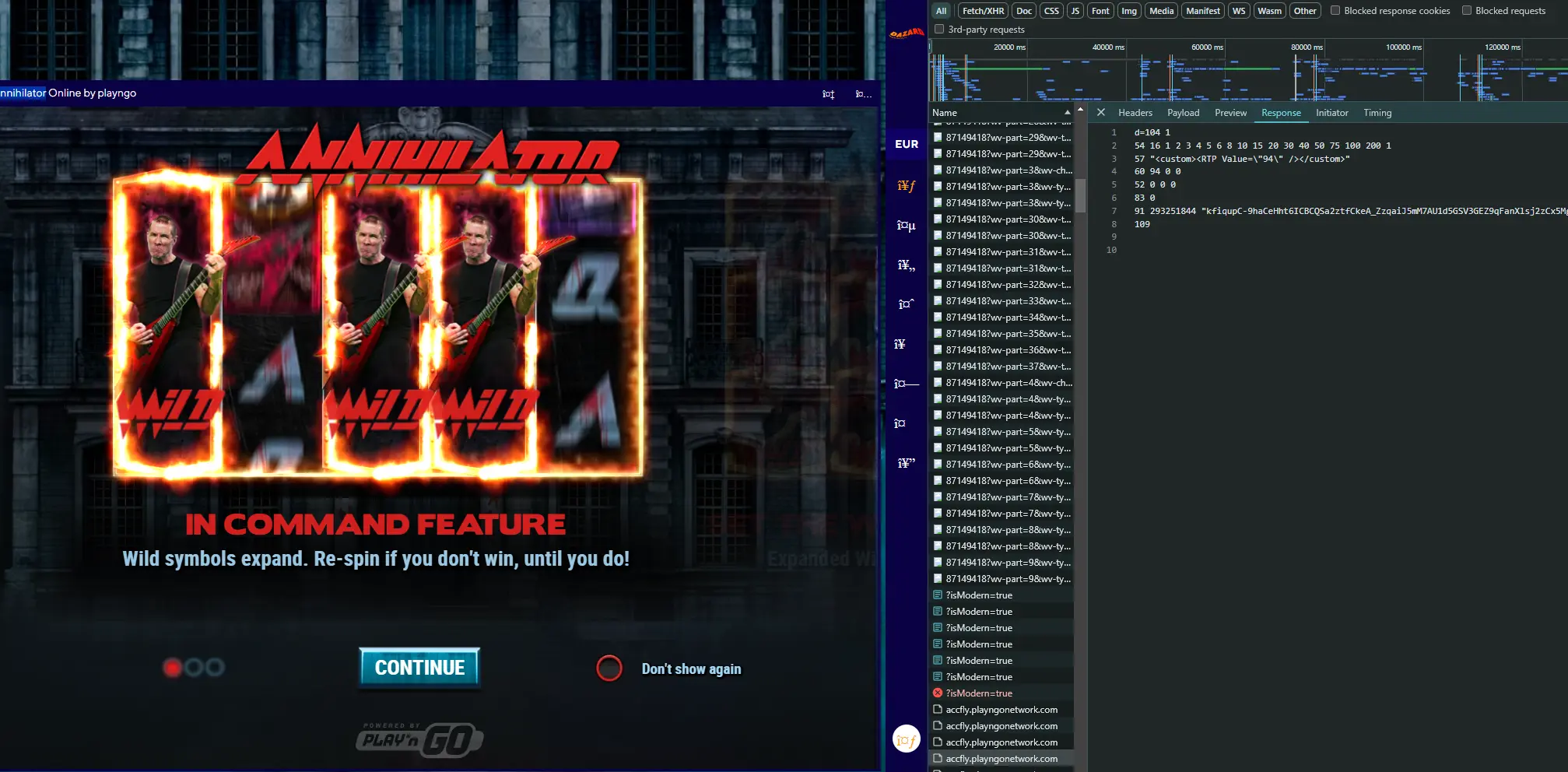Click the sort arrow in Name column
The height and width of the screenshot is (772, 1568).
click(x=1067, y=113)
